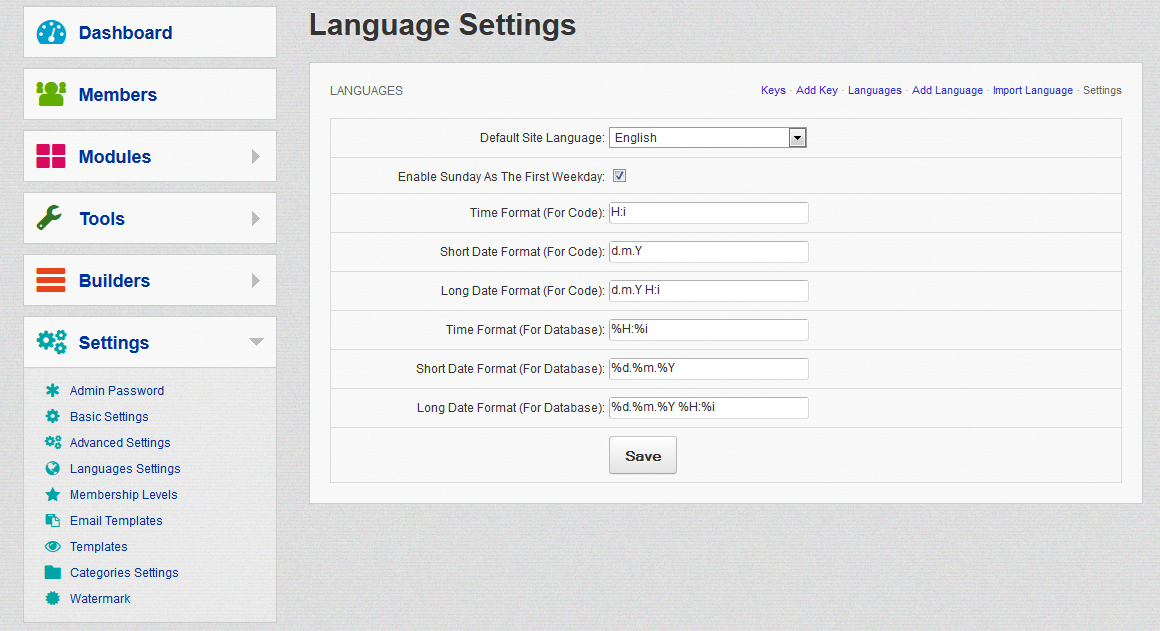Click the Tools wrench icon

pyautogui.click(x=51, y=218)
